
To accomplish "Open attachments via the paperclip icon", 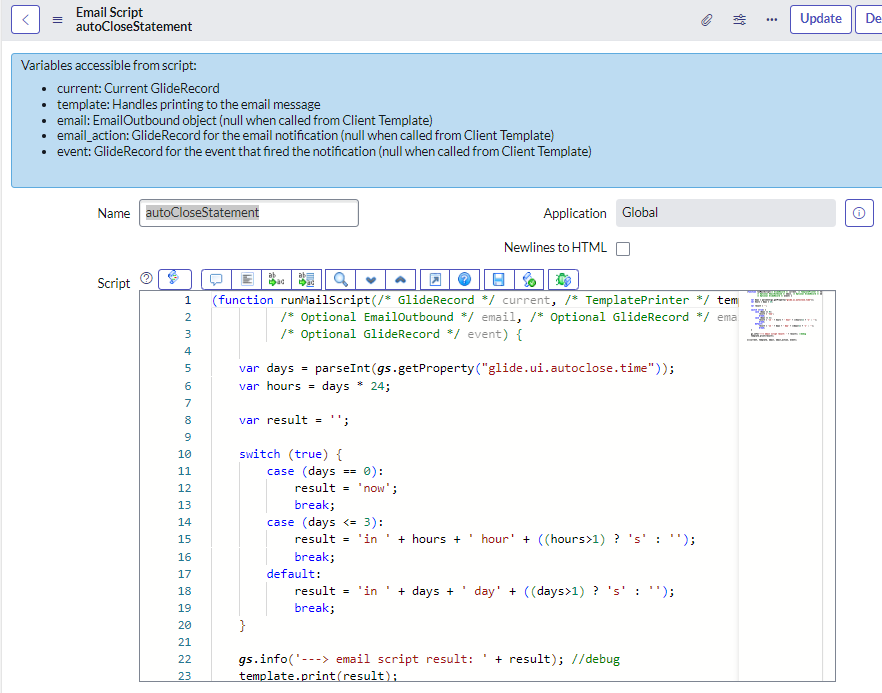I will (706, 20).
